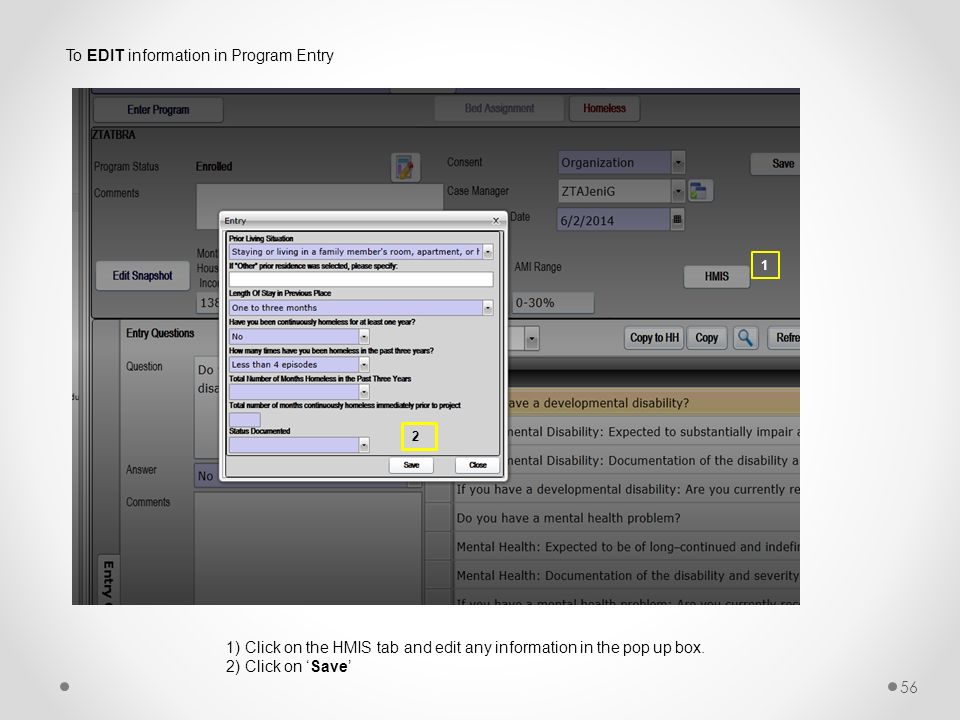Open dropdown arrow left of Copy to HH
This screenshot has width=960, height=720.
point(531,338)
